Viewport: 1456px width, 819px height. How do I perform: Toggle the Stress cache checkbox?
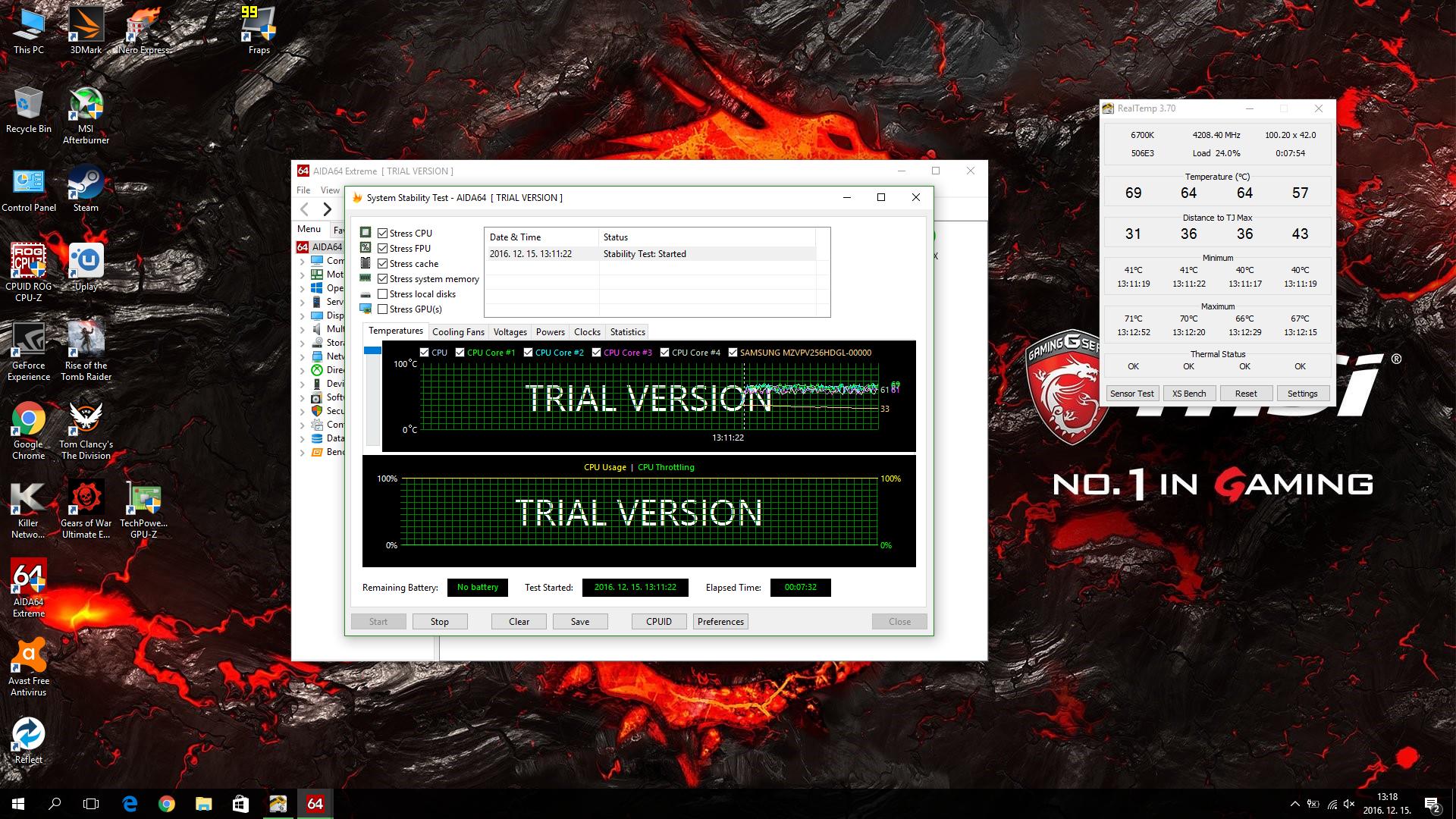[383, 264]
